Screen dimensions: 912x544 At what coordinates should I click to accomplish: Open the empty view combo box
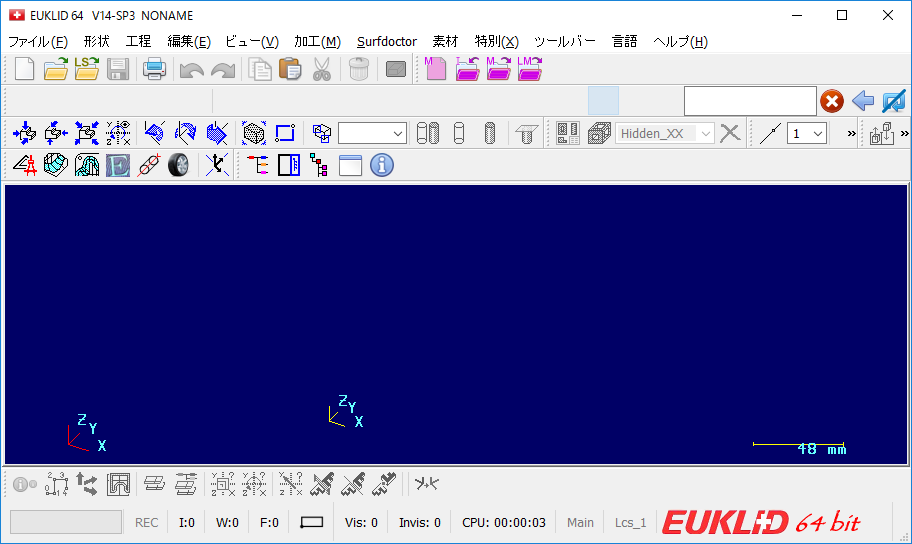[x=372, y=133]
